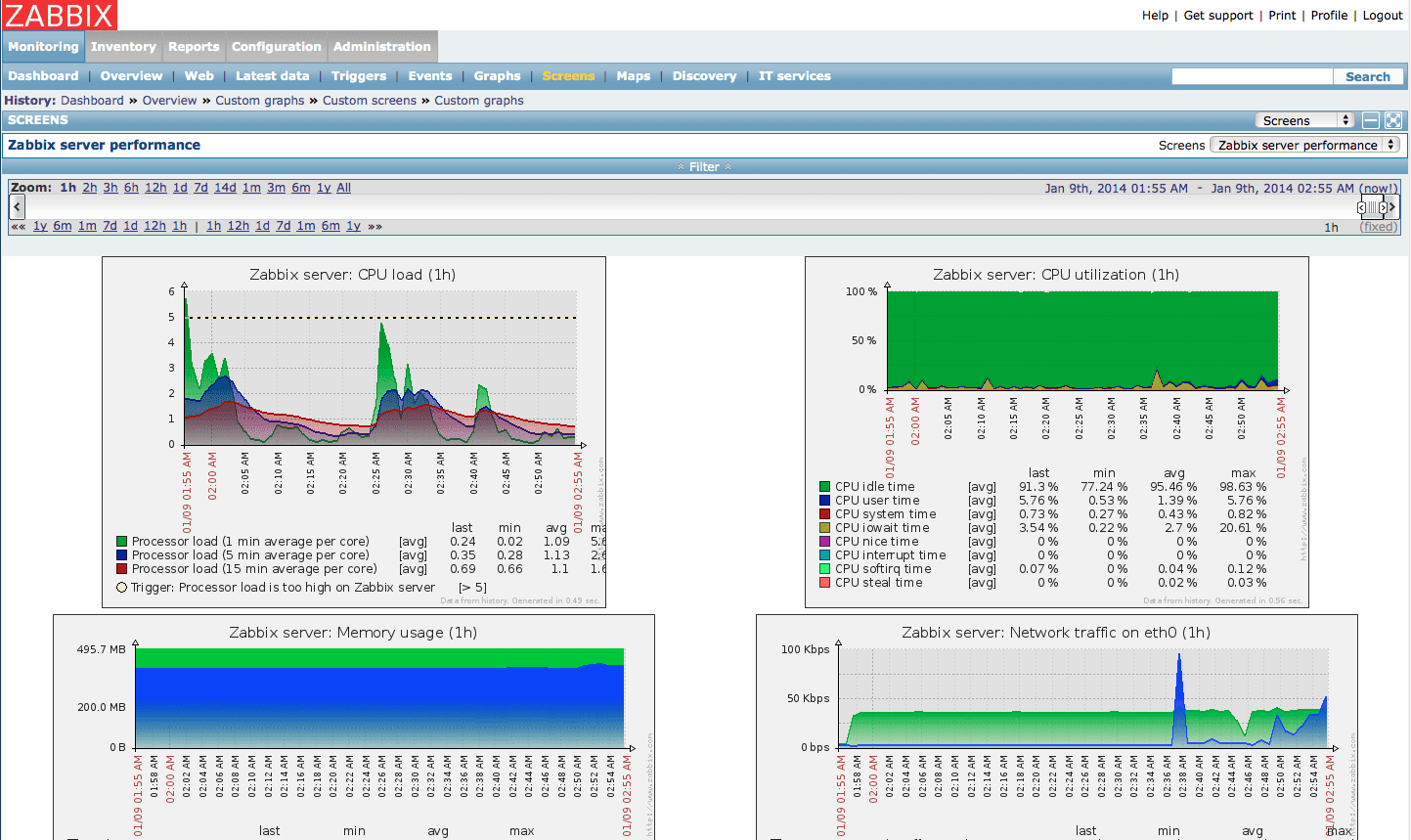Open Graphs submenu

pyautogui.click(x=497, y=76)
